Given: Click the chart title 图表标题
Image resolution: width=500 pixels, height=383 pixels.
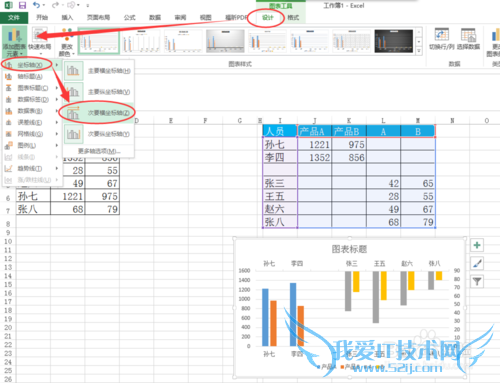Looking at the screenshot, I should (x=349, y=249).
